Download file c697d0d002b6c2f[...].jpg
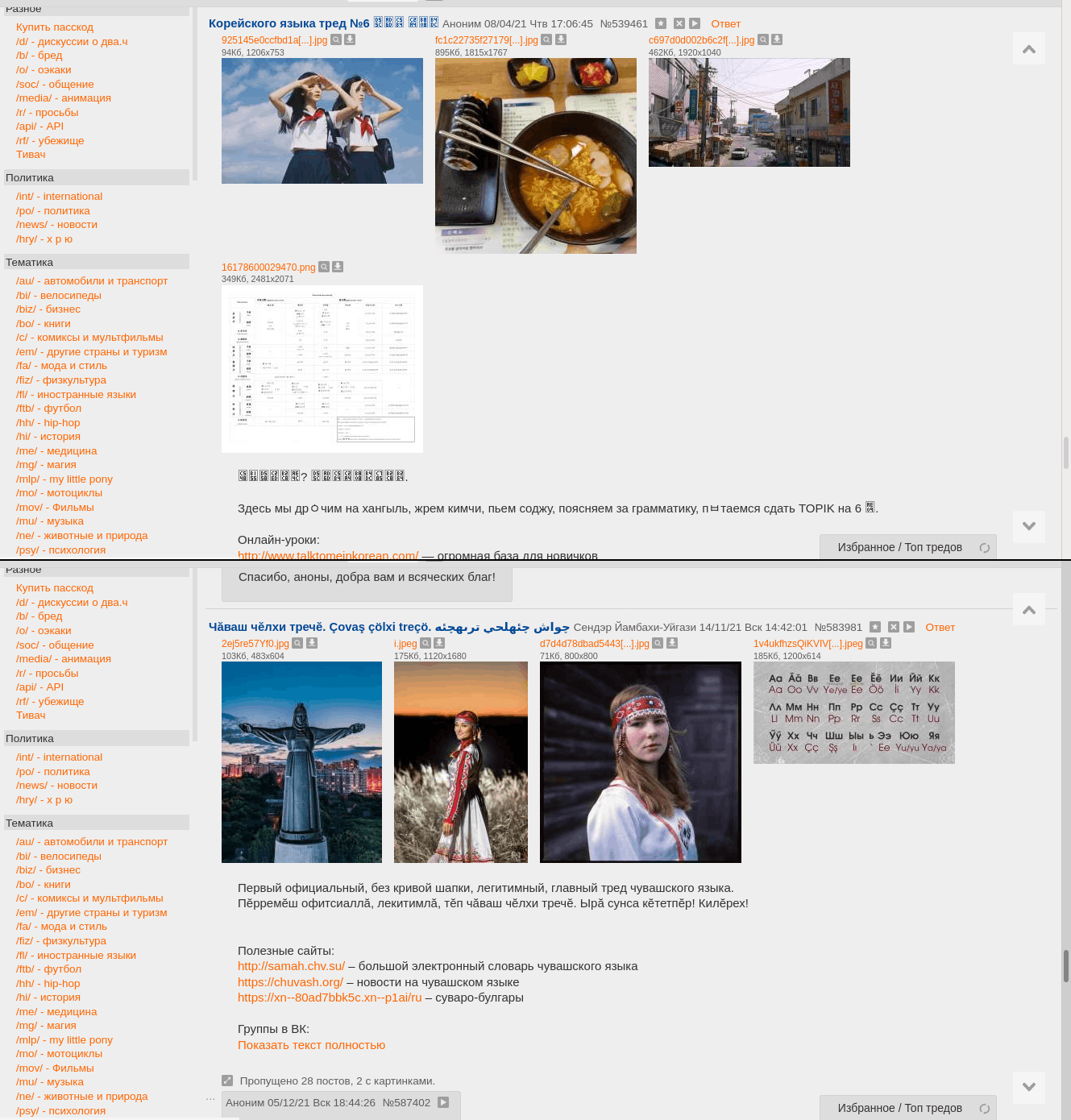Viewport: 1071px width, 1120px height. pos(777,39)
